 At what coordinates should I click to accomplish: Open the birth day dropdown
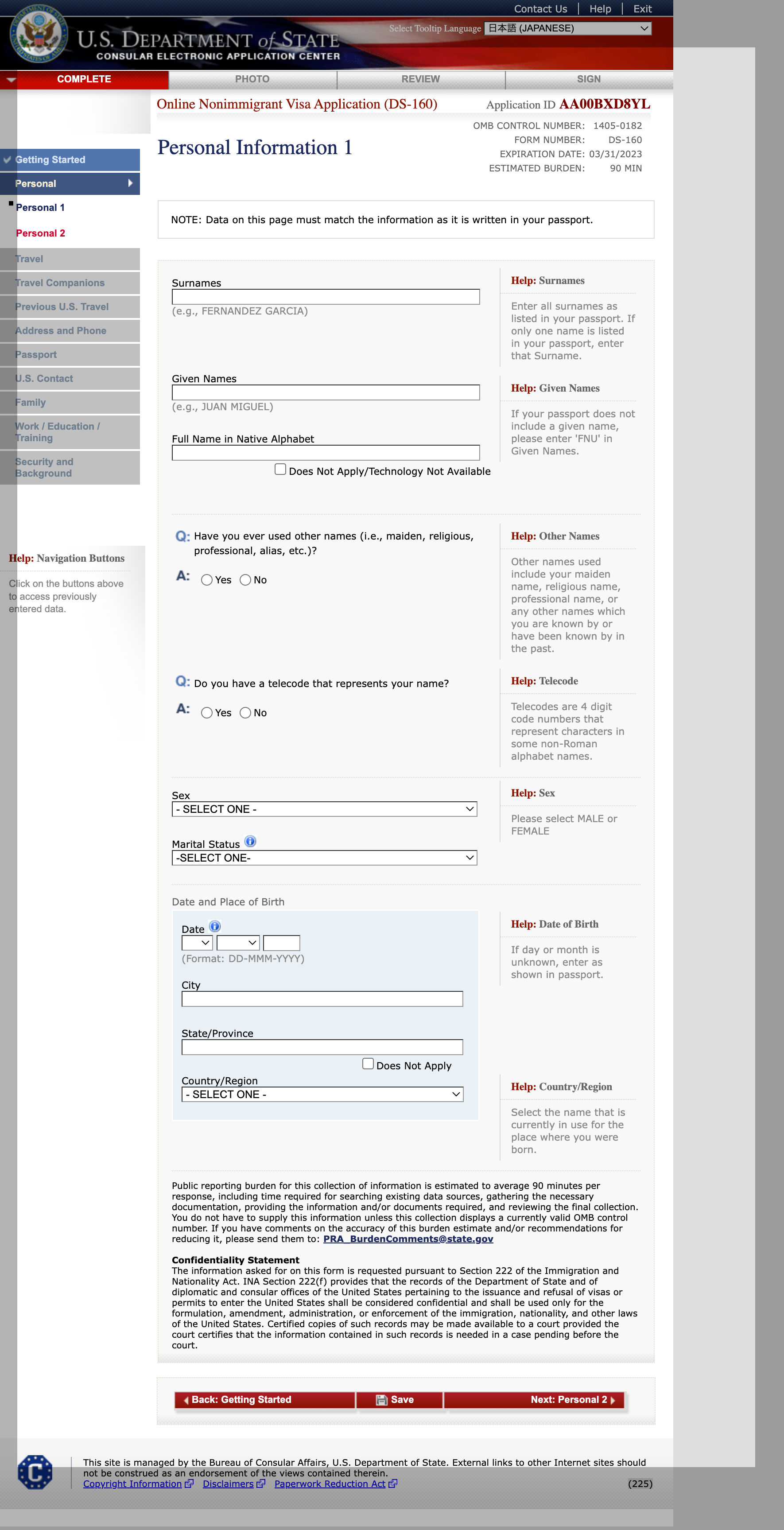point(197,943)
